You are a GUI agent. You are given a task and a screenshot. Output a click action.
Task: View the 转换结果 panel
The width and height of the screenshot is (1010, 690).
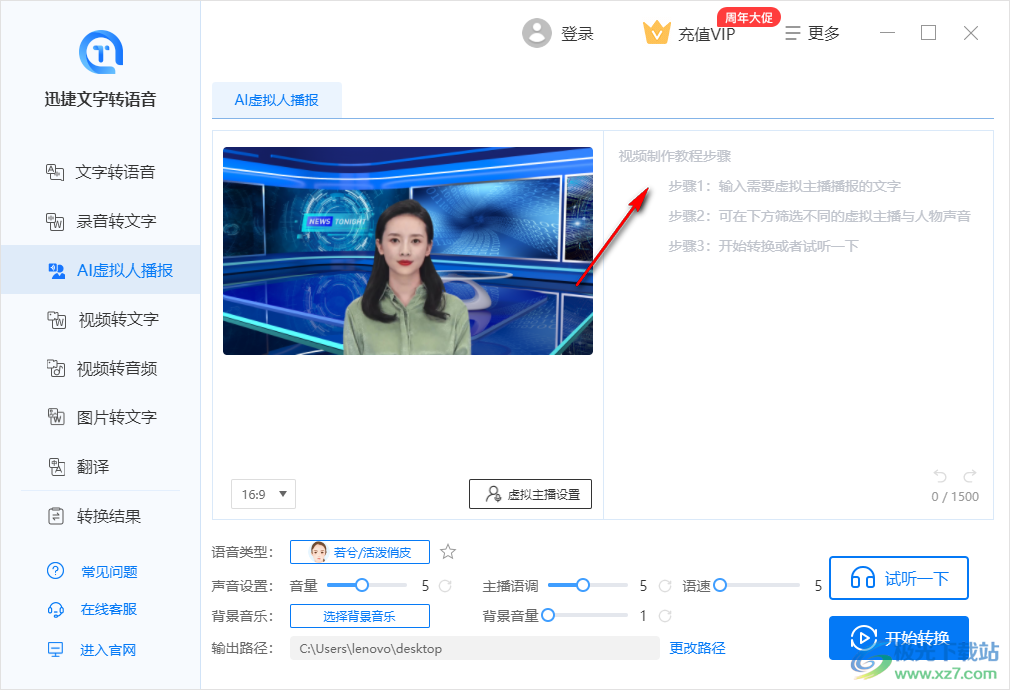click(100, 516)
